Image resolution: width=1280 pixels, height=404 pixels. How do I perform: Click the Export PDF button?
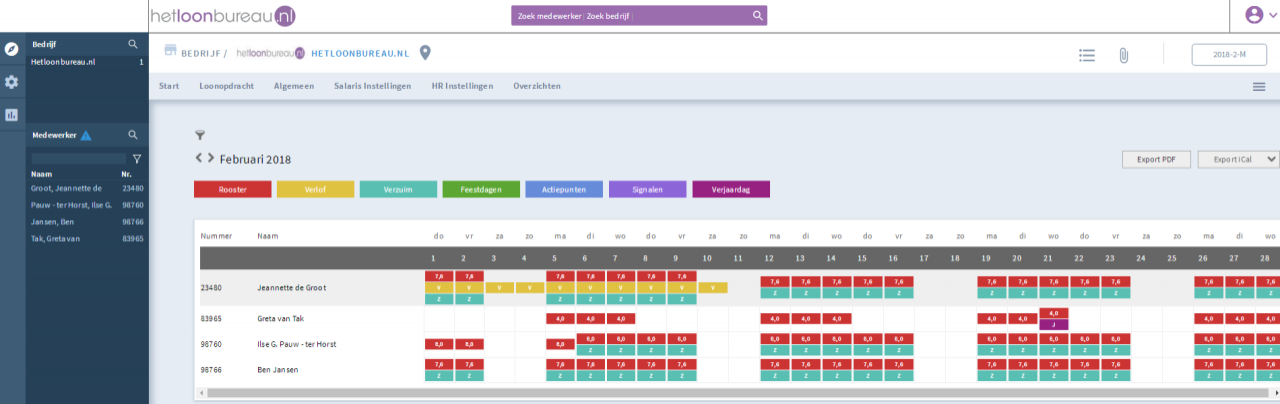1156,159
